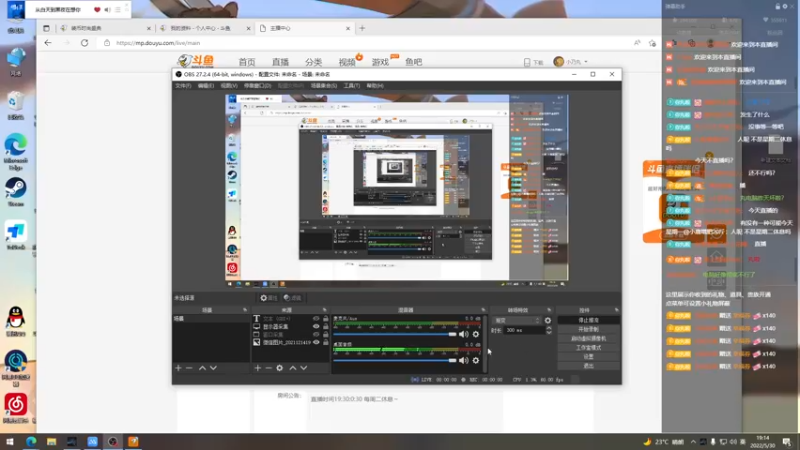
Task: Open OBS View menu
Action: click(229, 86)
